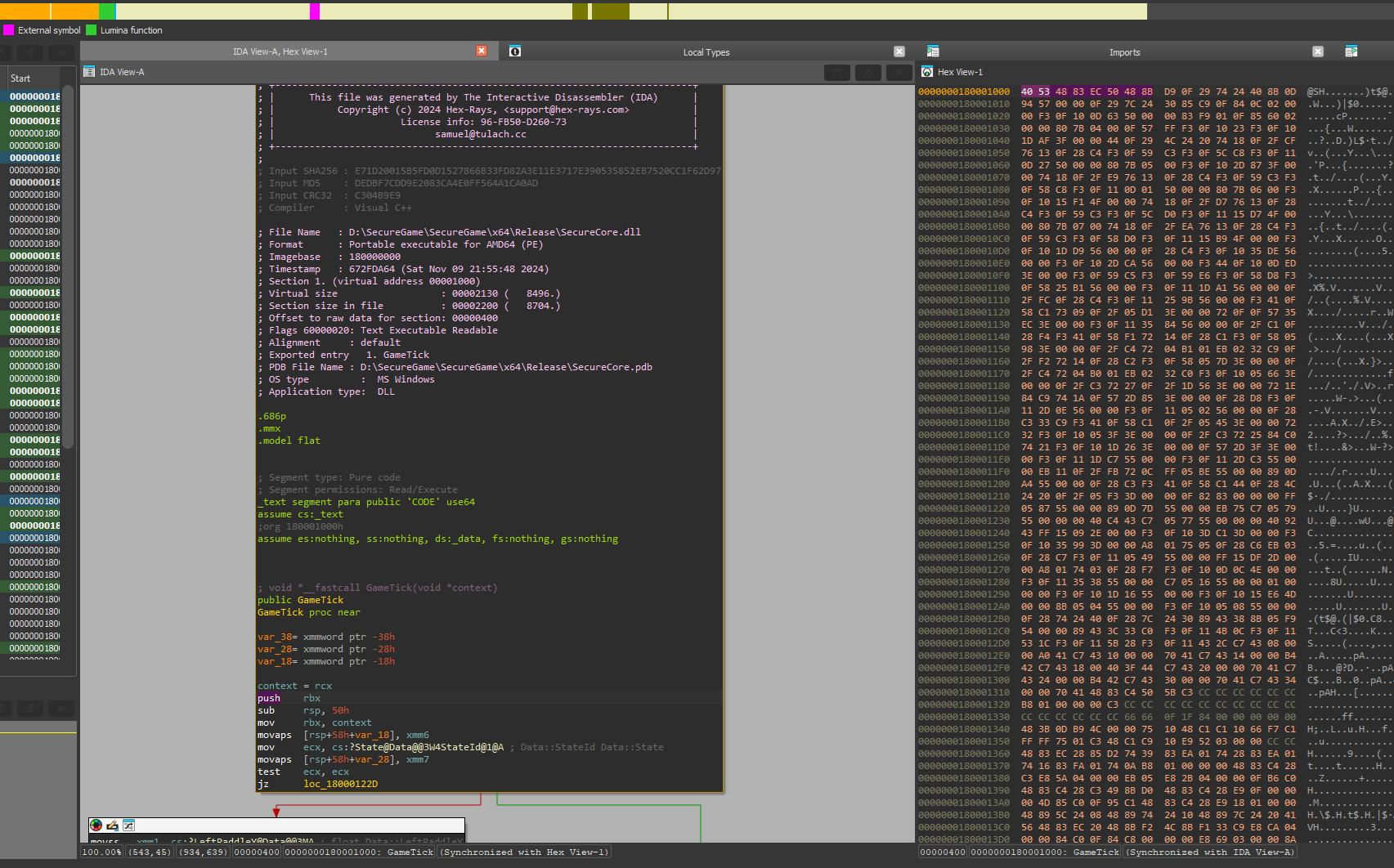Click the '_text segment para public' line
The height and width of the screenshot is (868, 1394).
[365, 502]
